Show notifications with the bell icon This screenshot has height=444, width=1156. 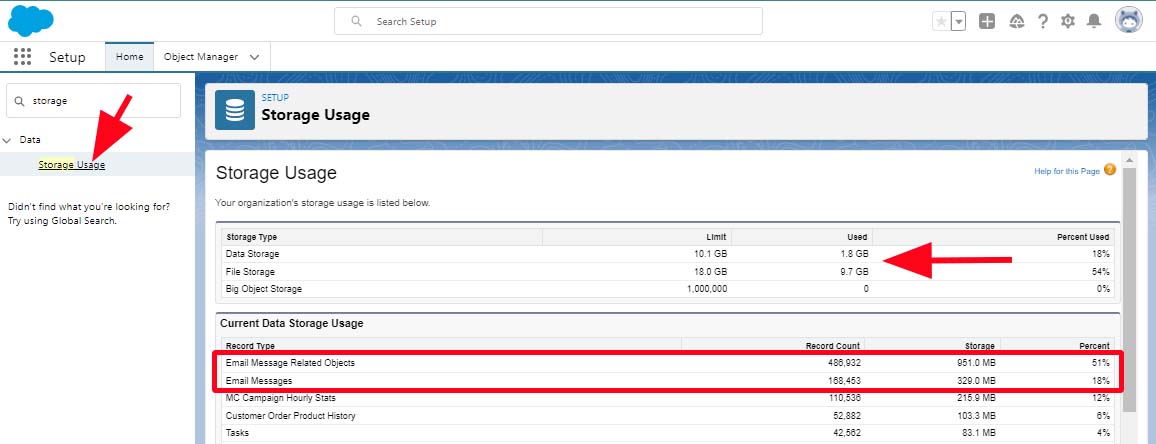[1094, 21]
